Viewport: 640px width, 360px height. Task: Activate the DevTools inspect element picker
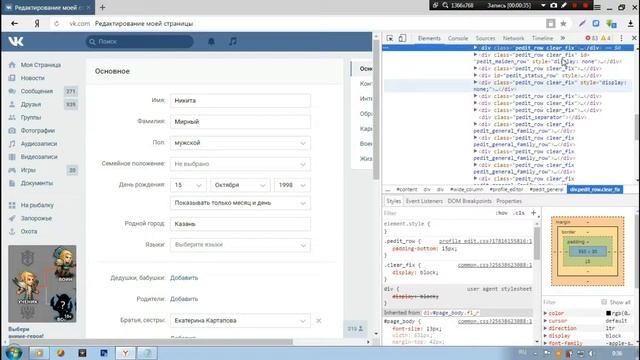390,38
